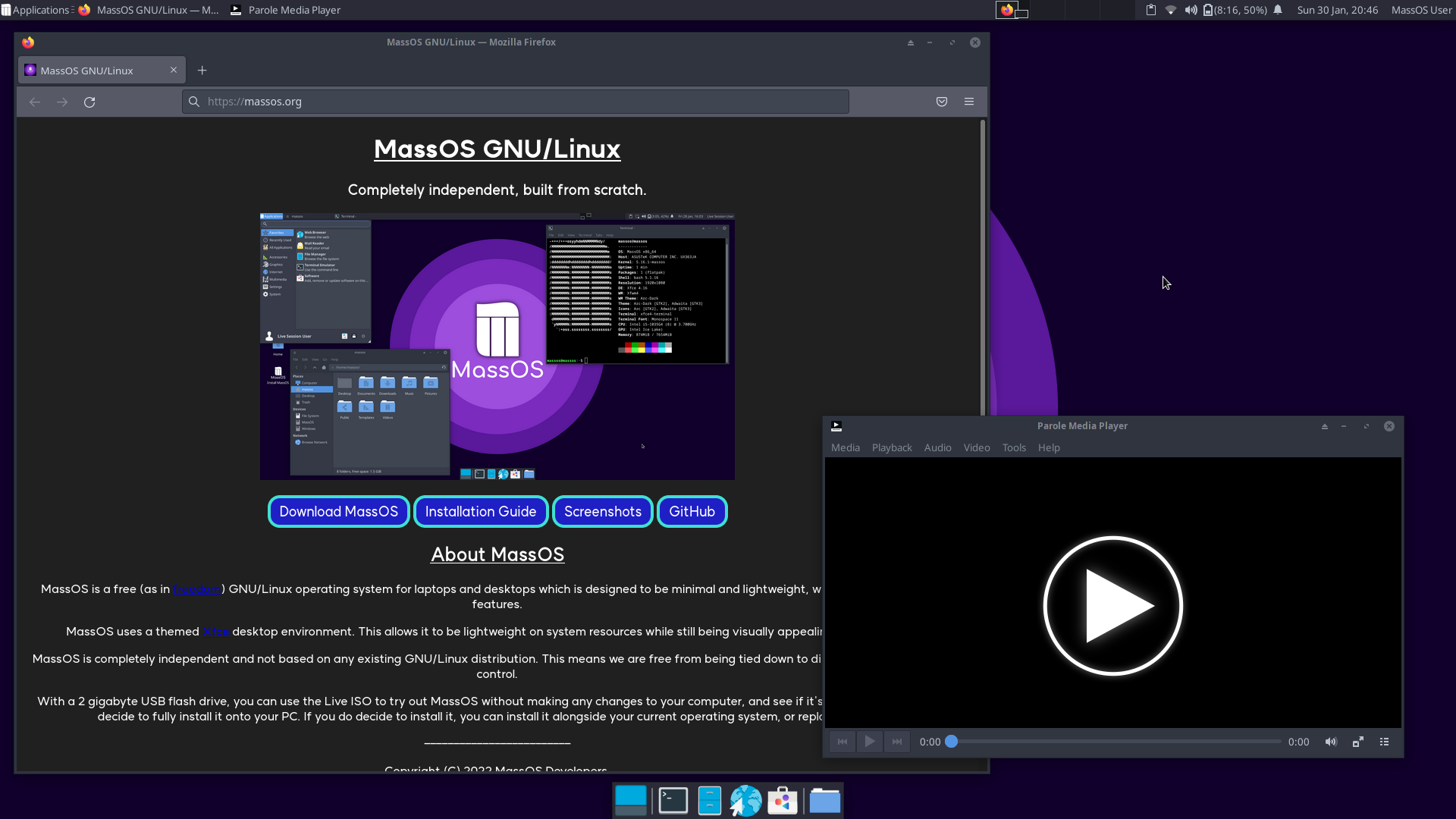Open the software store dock icon
This screenshot has width=1456, height=819.
783,800
